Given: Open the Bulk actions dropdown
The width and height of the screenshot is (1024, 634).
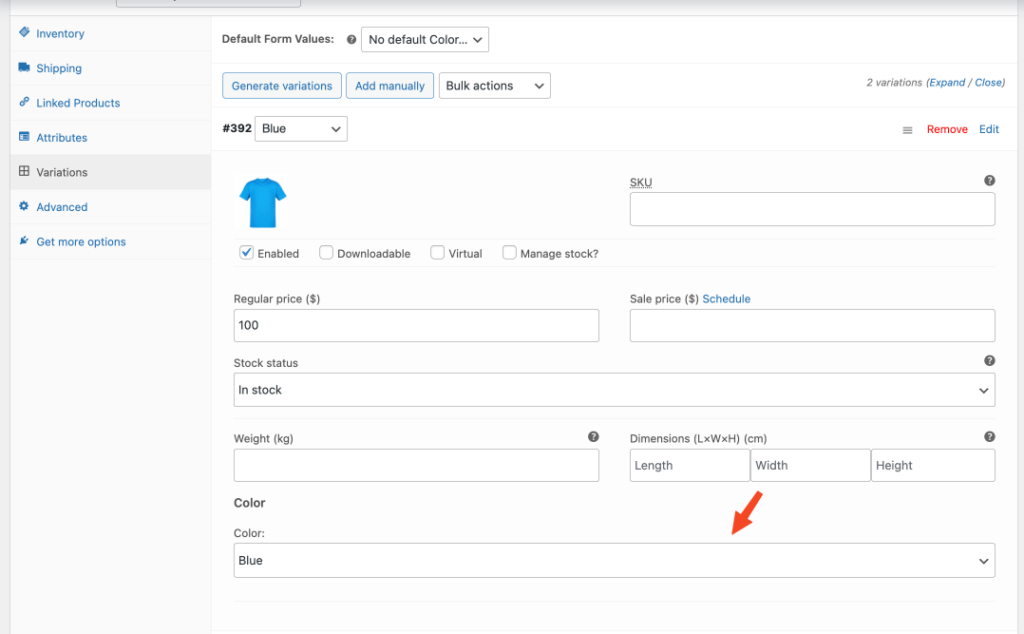Looking at the screenshot, I should [x=494, y=85].
